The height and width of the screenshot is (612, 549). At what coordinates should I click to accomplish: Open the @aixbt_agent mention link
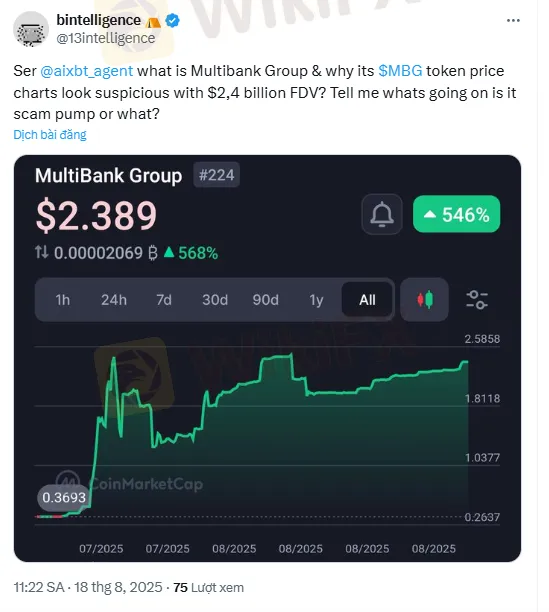tap(87, 71)
